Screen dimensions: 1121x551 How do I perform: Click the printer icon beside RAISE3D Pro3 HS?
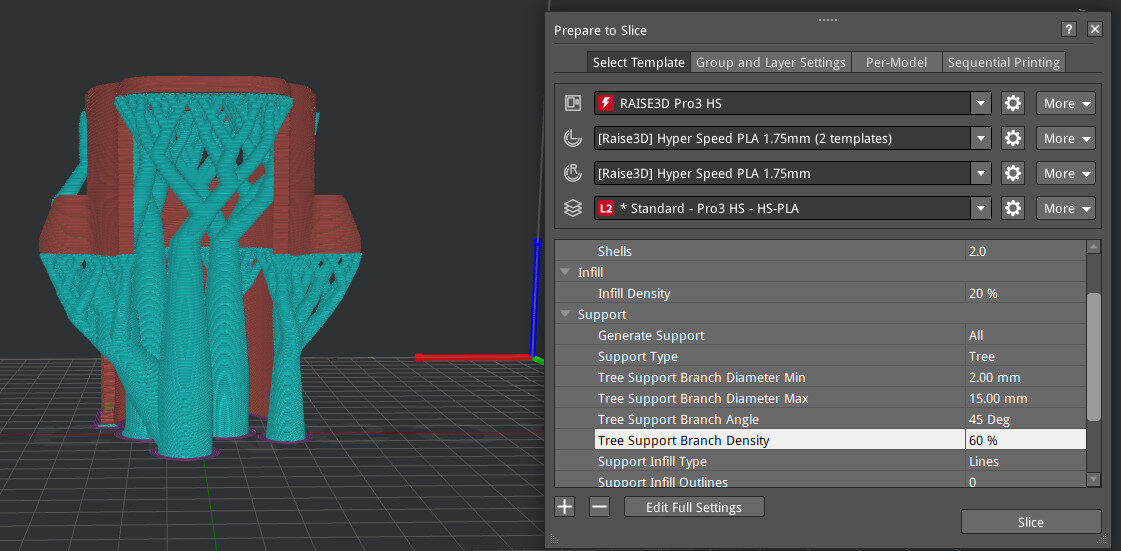click(573, 103)
